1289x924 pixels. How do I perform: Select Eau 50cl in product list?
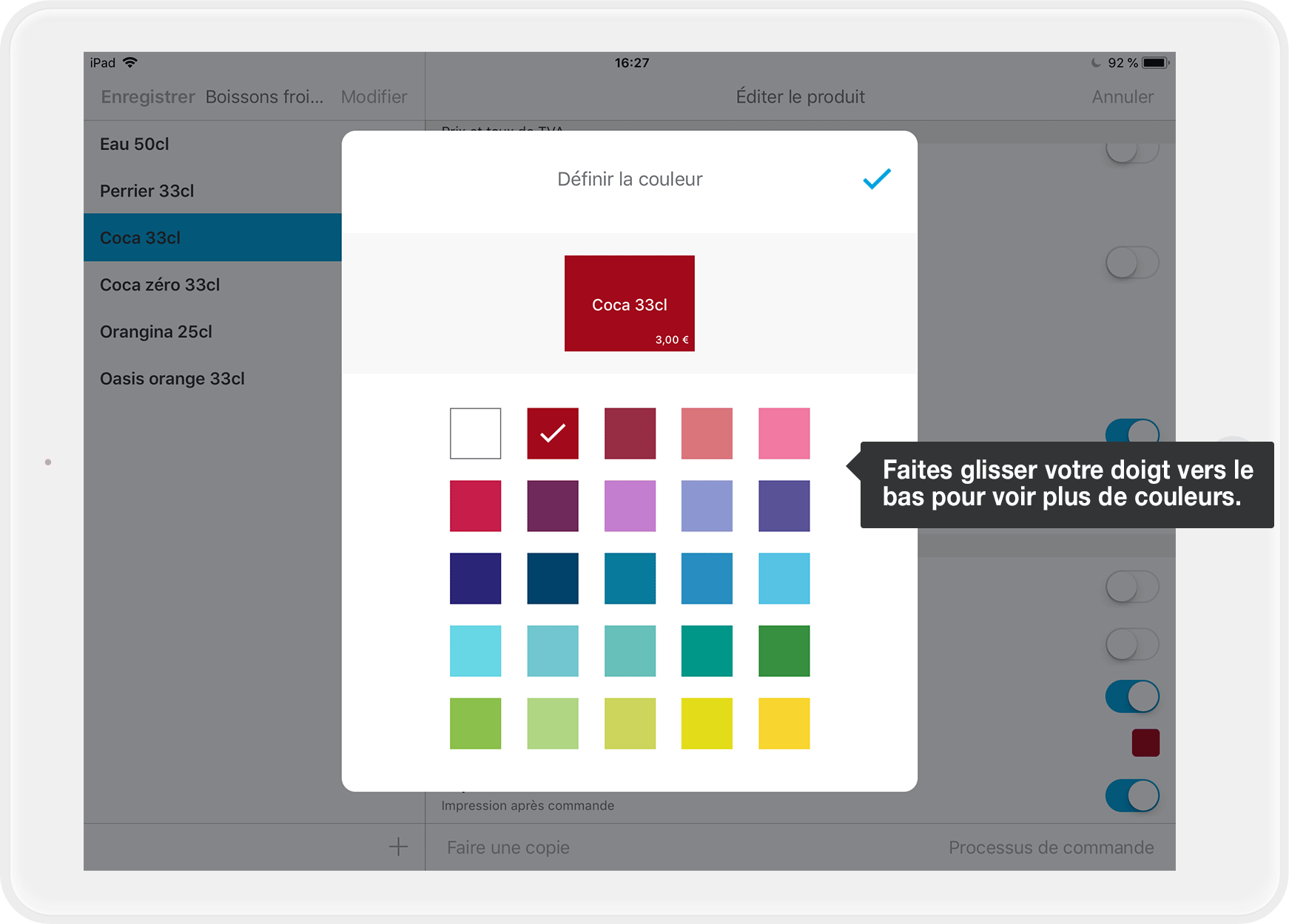tap(212, 144)
